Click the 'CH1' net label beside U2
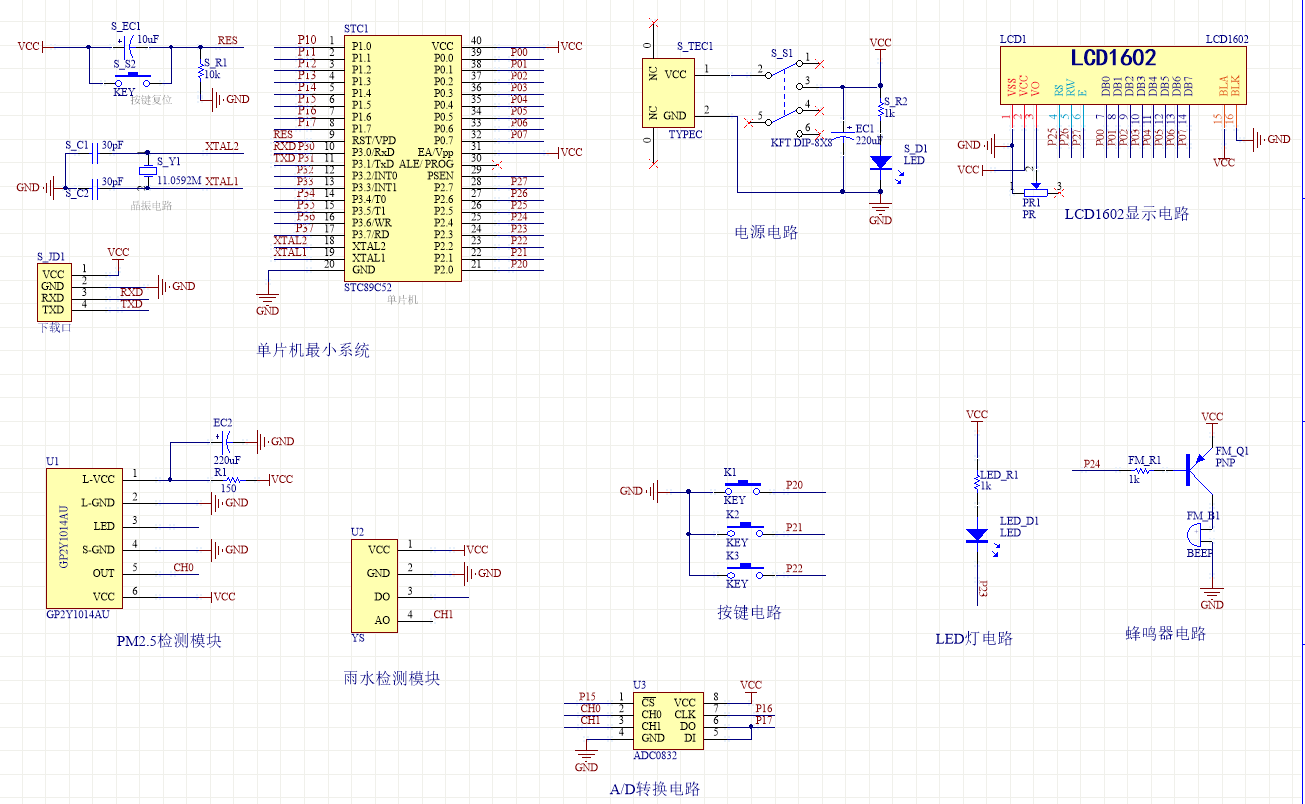The width and height of the screenshot is (1305, 804). coord(443,614)
